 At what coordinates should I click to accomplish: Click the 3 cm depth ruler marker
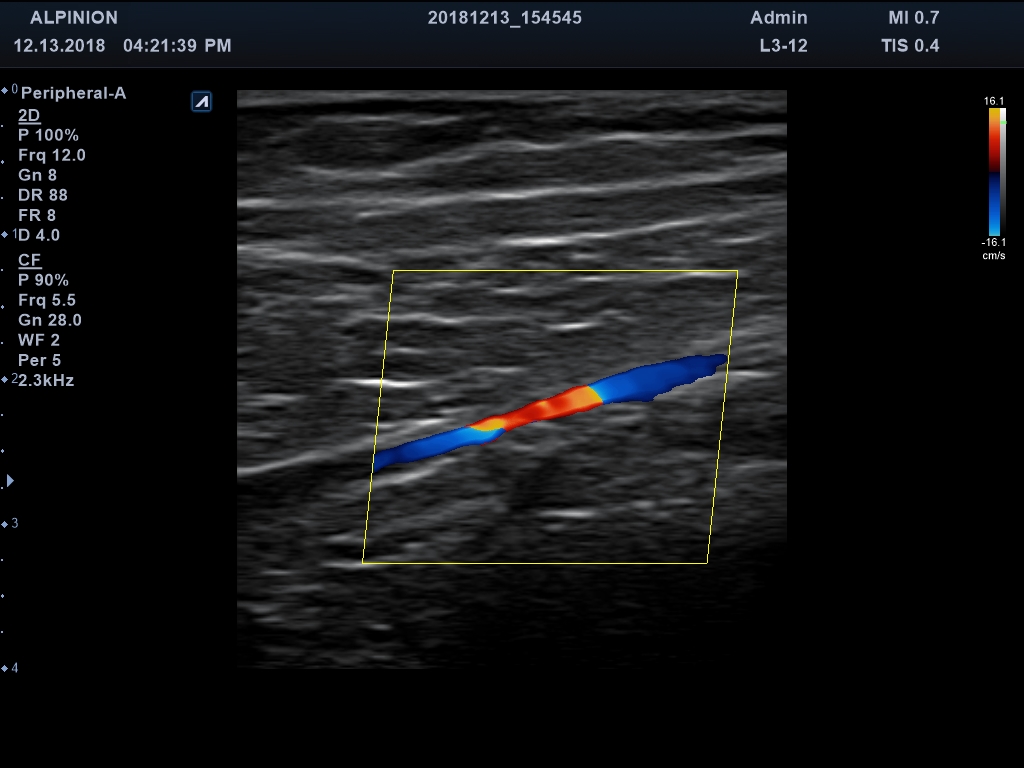(10, 524)
